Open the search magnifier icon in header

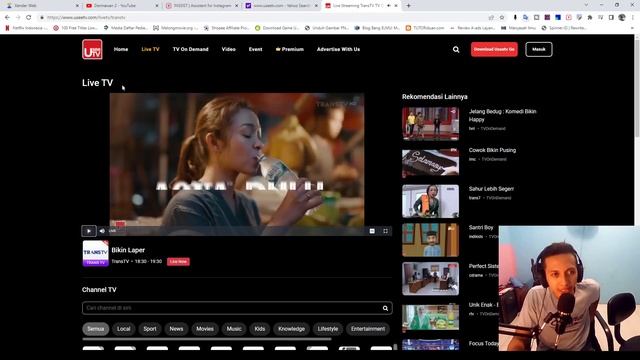pyautogui.click(x=456, y=49)
